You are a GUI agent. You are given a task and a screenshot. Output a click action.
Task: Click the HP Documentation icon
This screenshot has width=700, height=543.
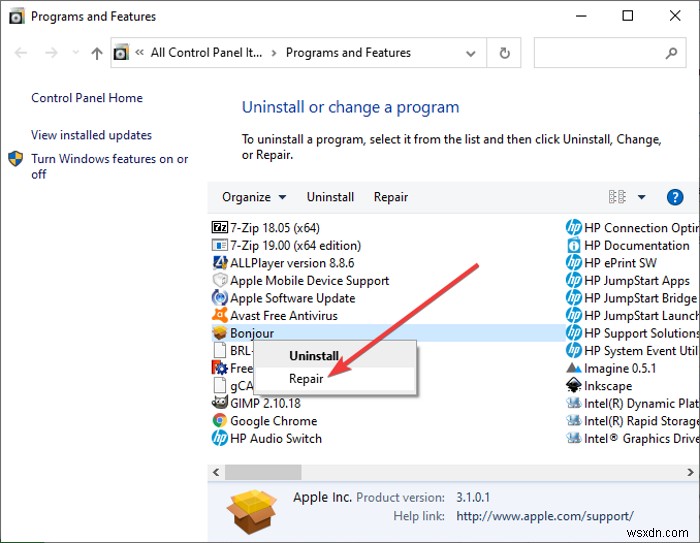point(574,245)
